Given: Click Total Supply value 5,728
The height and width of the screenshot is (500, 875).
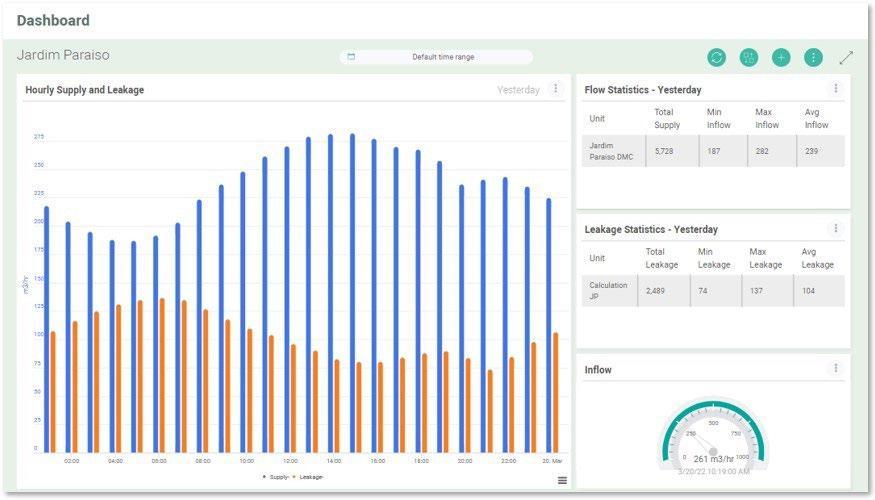Looking at the screenshot, I should coord(664,151).
